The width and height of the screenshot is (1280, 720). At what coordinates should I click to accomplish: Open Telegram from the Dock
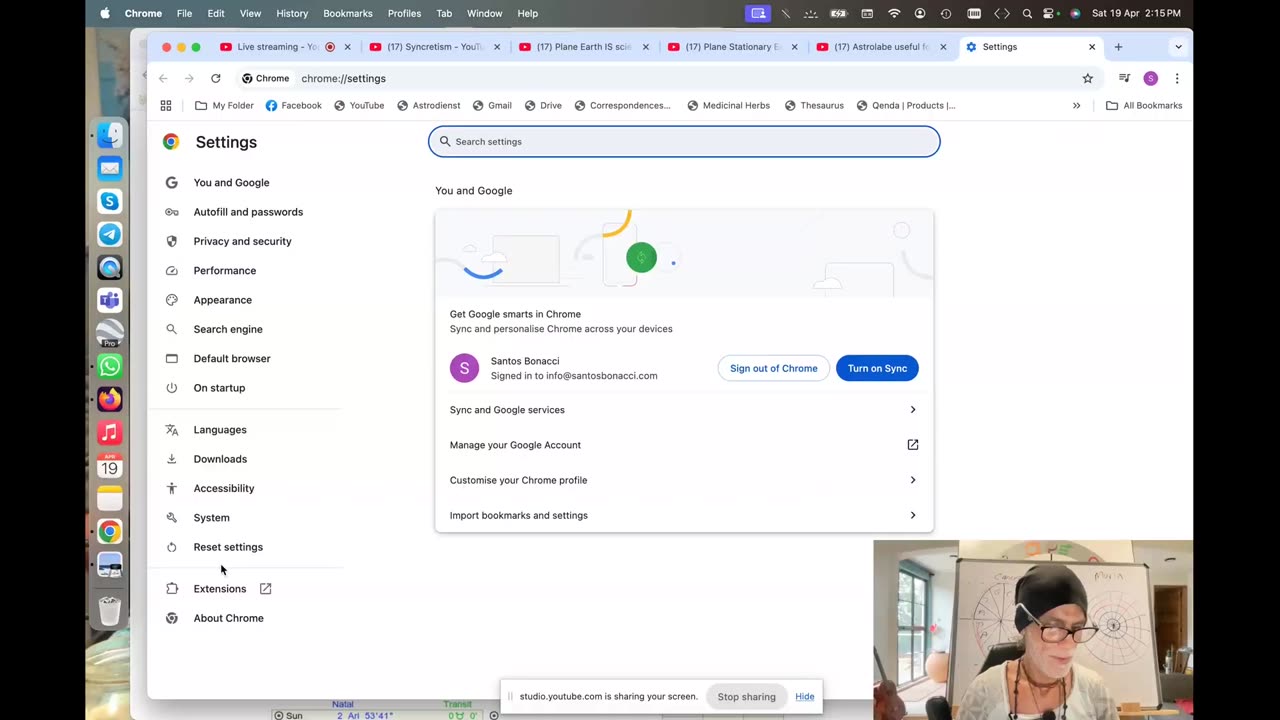(x=110, y=234)
